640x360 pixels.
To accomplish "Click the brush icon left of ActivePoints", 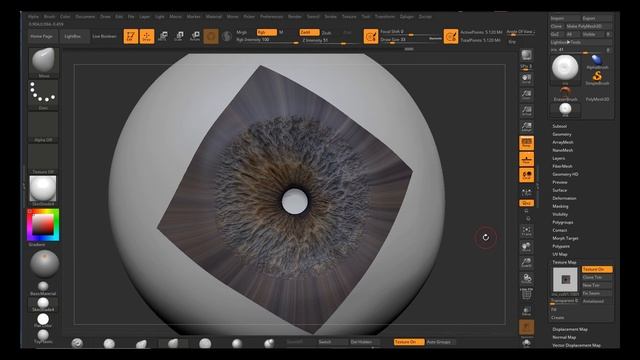I will click(451, 36).
